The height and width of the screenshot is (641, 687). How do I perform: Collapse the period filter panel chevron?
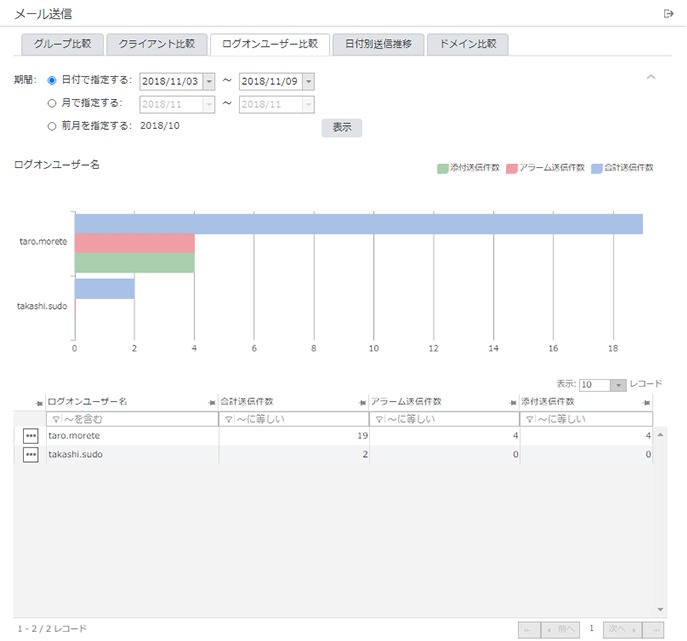click(x=650, y=77)
